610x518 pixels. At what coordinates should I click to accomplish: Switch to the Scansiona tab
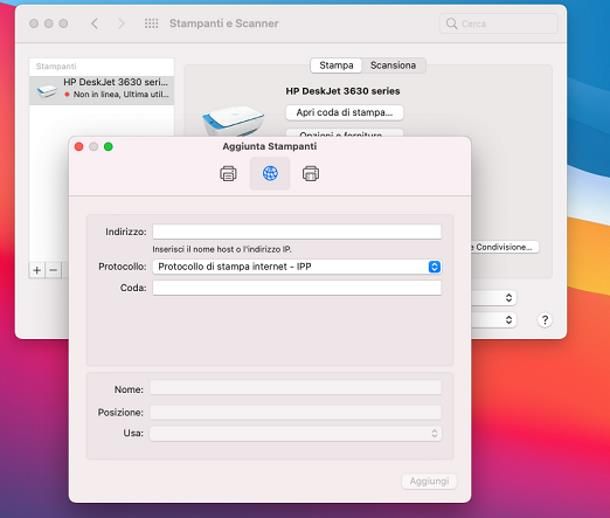(393, 65)
